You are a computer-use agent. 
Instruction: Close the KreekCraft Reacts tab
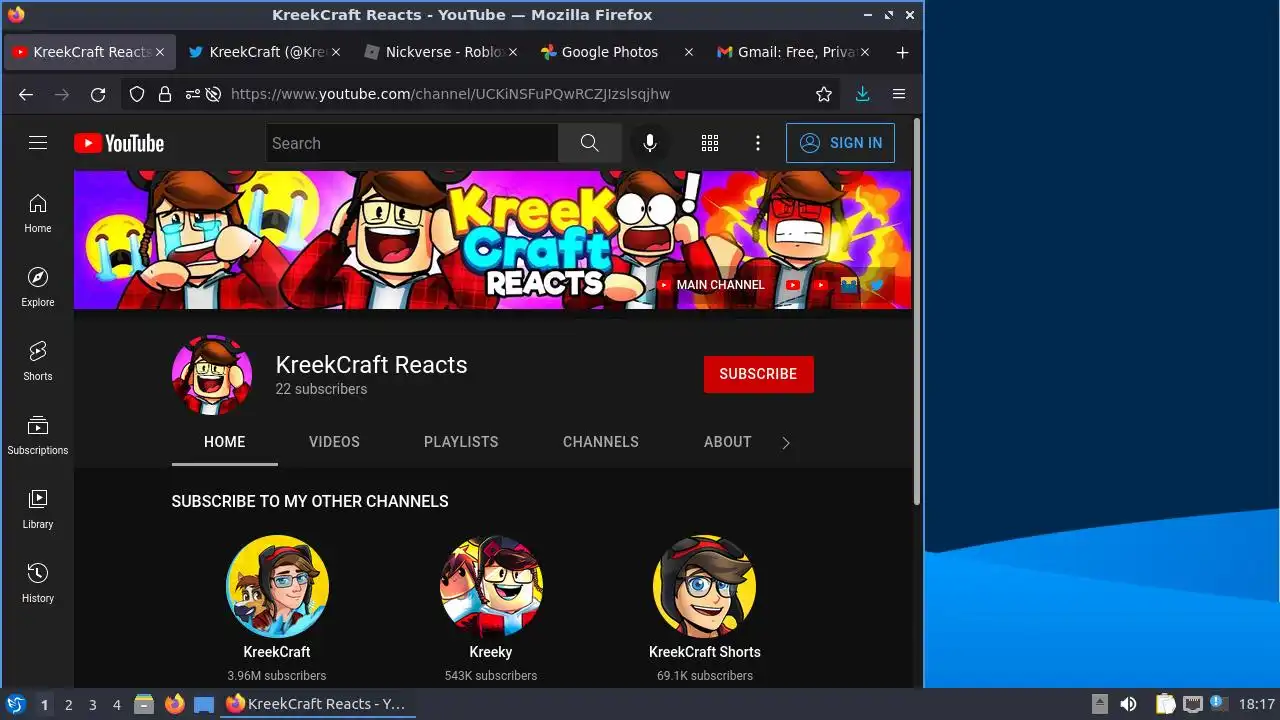click(160, 52)
